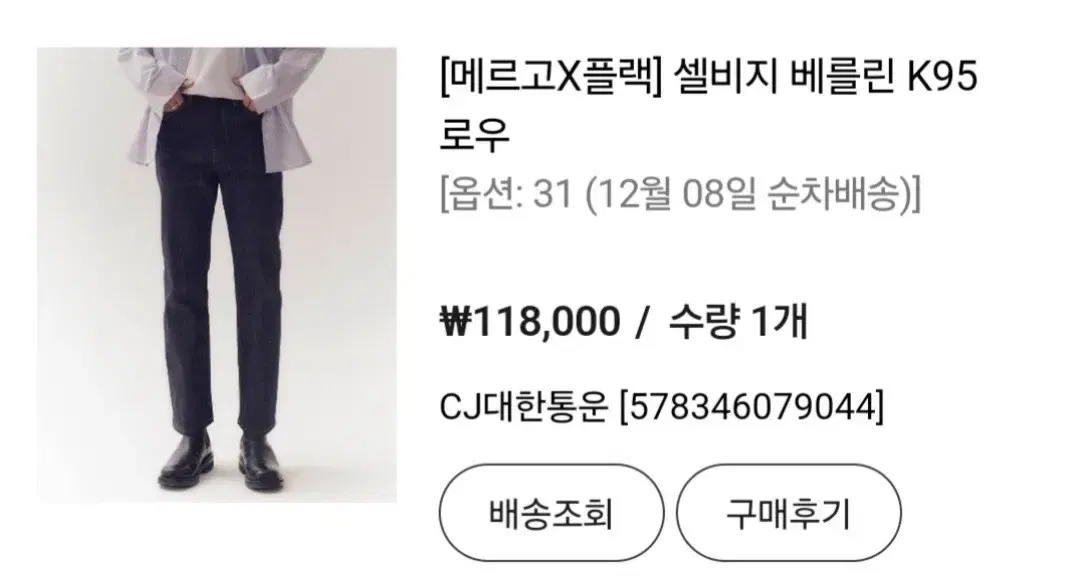Click the K95 model code in title
Image resolution: width=1080 pixels, height=576 pixels.
coord(941,77)
